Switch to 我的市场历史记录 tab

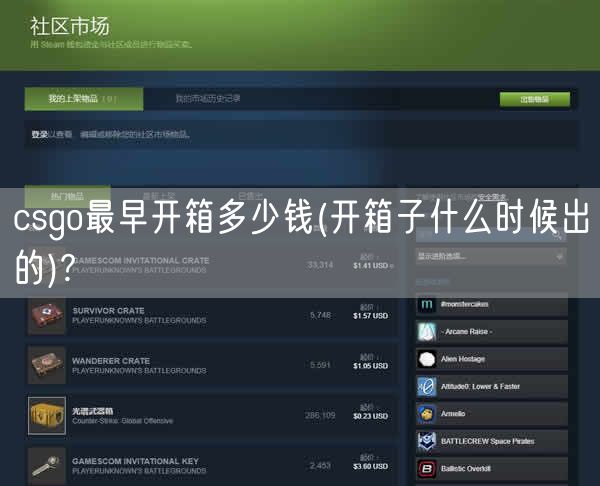pyautogui.click(x=208, y=99)
